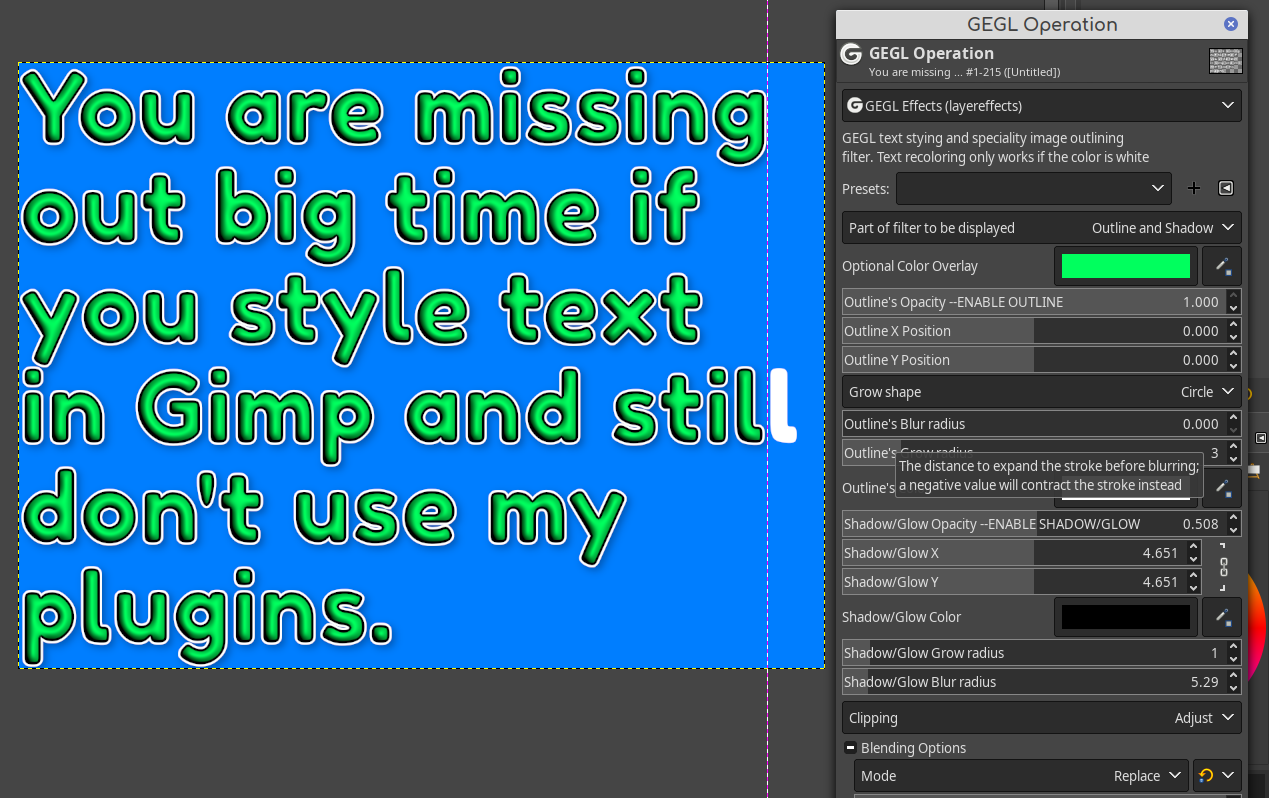The width and height of the screenshot is (1269, 798).
Task: Collapse the Blending Options section
Action: click(850, 748)
